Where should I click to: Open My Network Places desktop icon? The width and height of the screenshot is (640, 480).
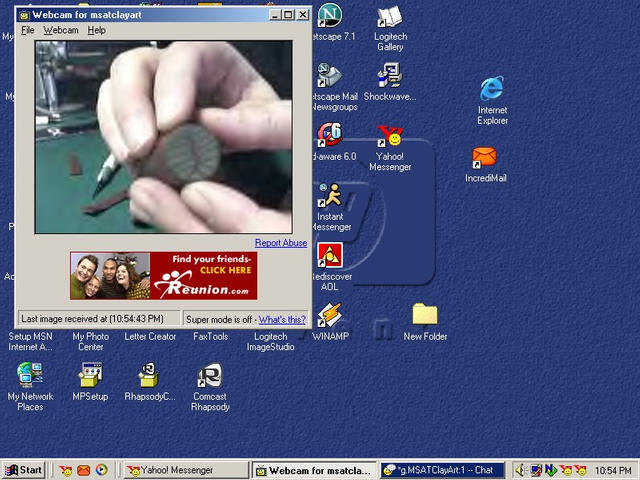30,374
